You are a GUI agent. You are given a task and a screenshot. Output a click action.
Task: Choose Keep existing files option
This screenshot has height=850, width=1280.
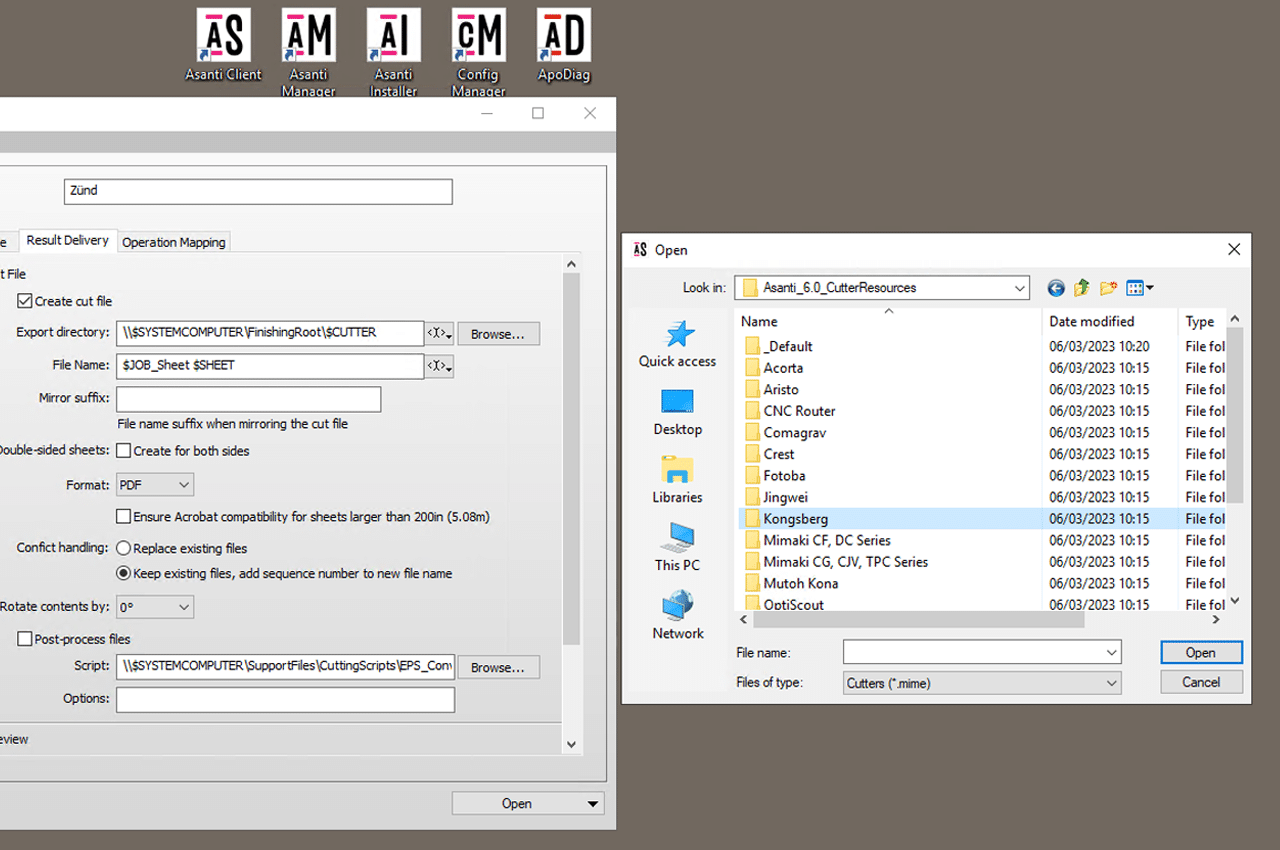coord(124,573)
